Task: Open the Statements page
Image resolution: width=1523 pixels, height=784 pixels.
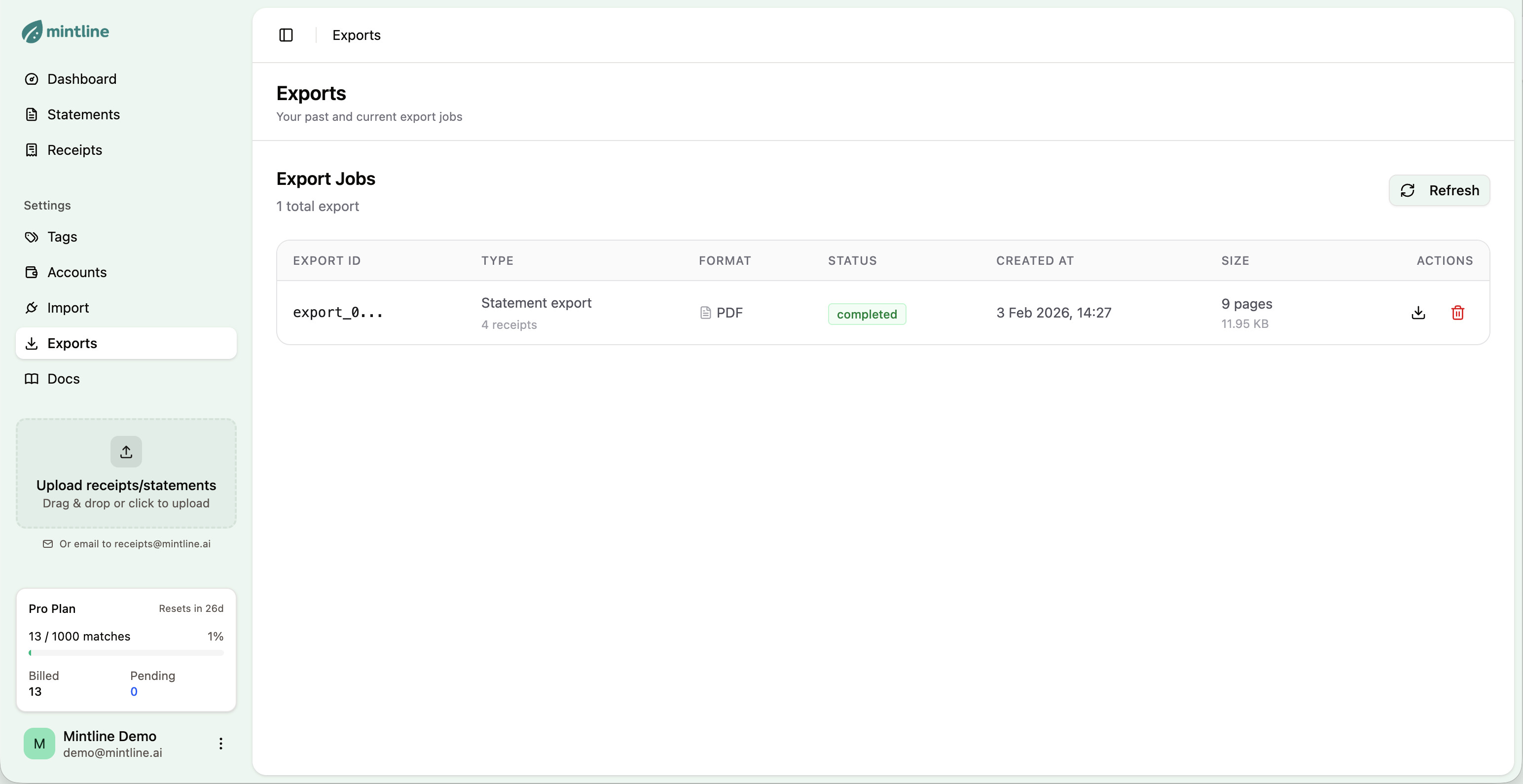Action: tap(83, 115)
